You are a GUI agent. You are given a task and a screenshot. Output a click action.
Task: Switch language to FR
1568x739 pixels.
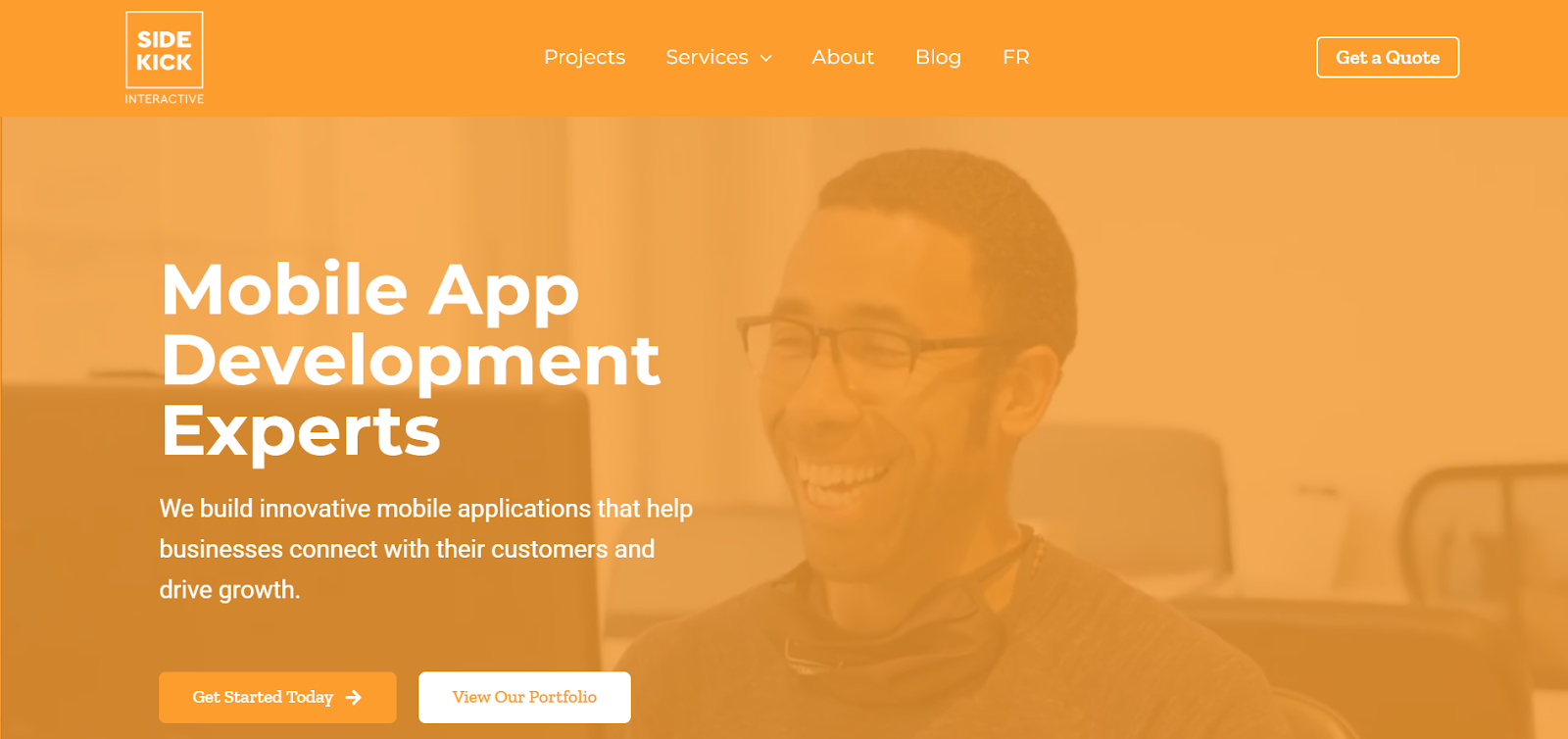(x=1016, y=57)
